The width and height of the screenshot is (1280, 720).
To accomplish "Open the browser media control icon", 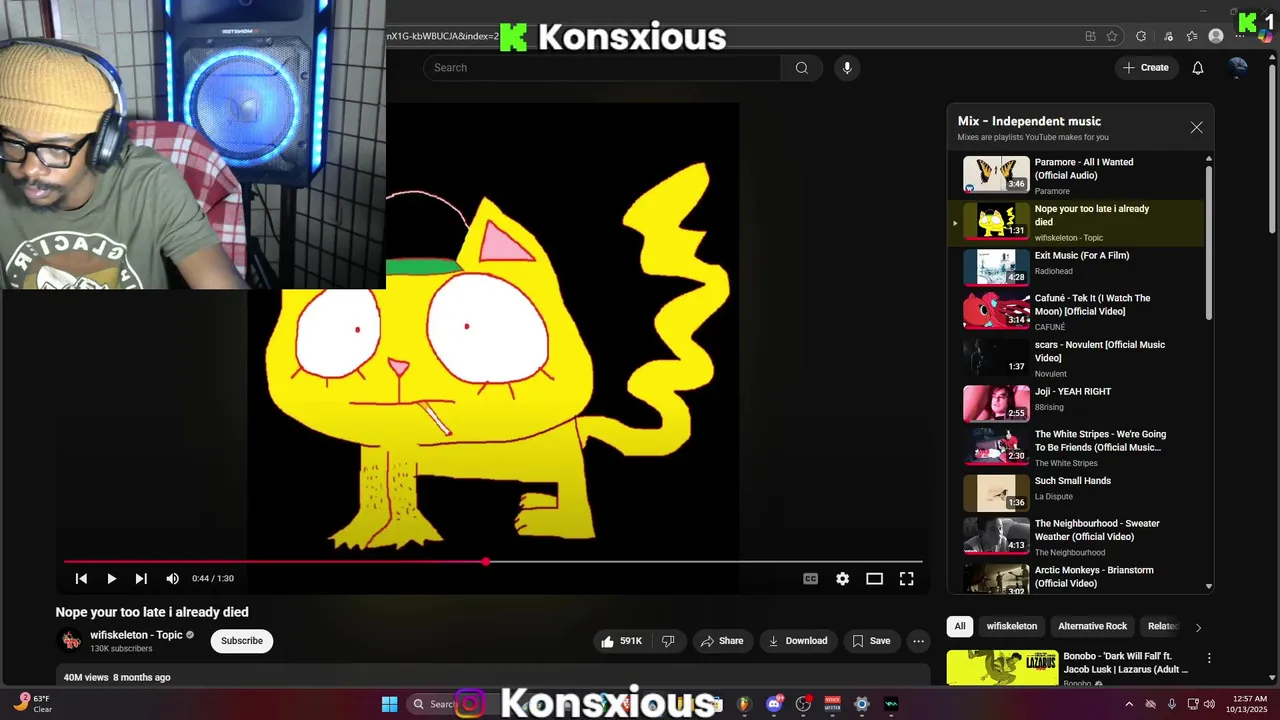I will pyautogui.click(x=1168, y=36).
